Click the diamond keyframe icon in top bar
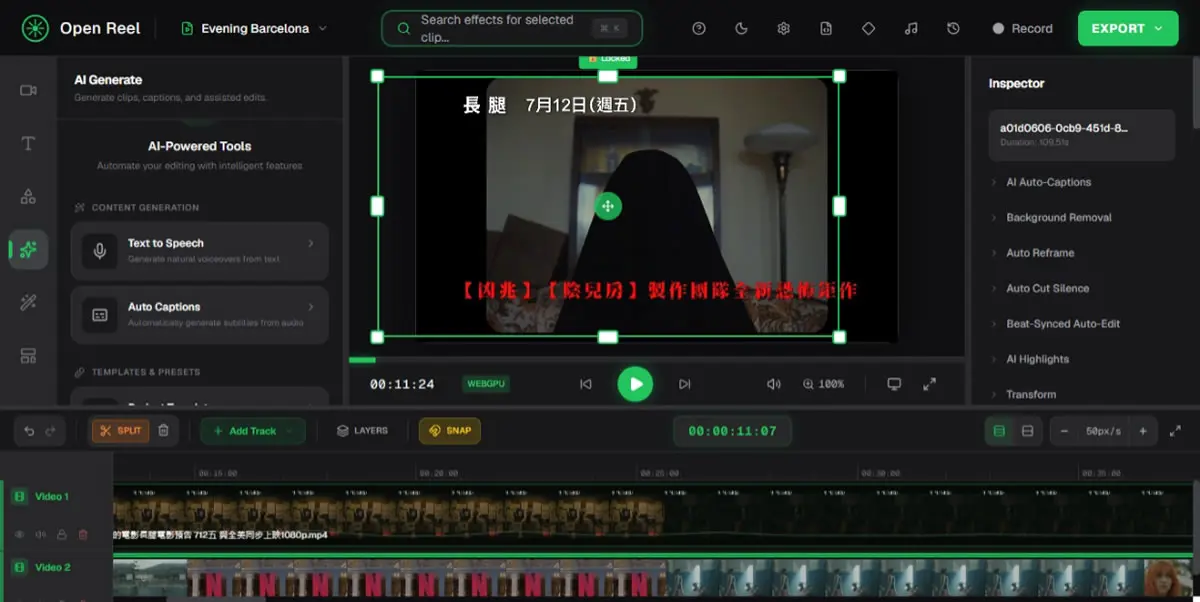Viewport: 1200px width, 602px height. click(x=868, y=28)
